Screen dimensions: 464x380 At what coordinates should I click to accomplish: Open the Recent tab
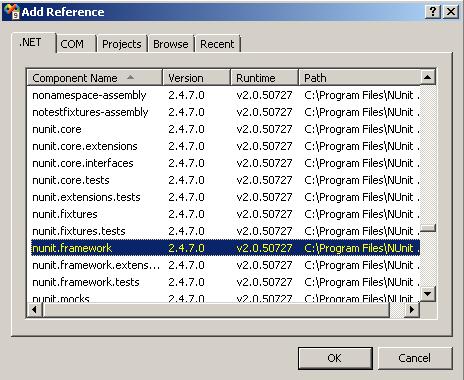click(x=217, y=44)
